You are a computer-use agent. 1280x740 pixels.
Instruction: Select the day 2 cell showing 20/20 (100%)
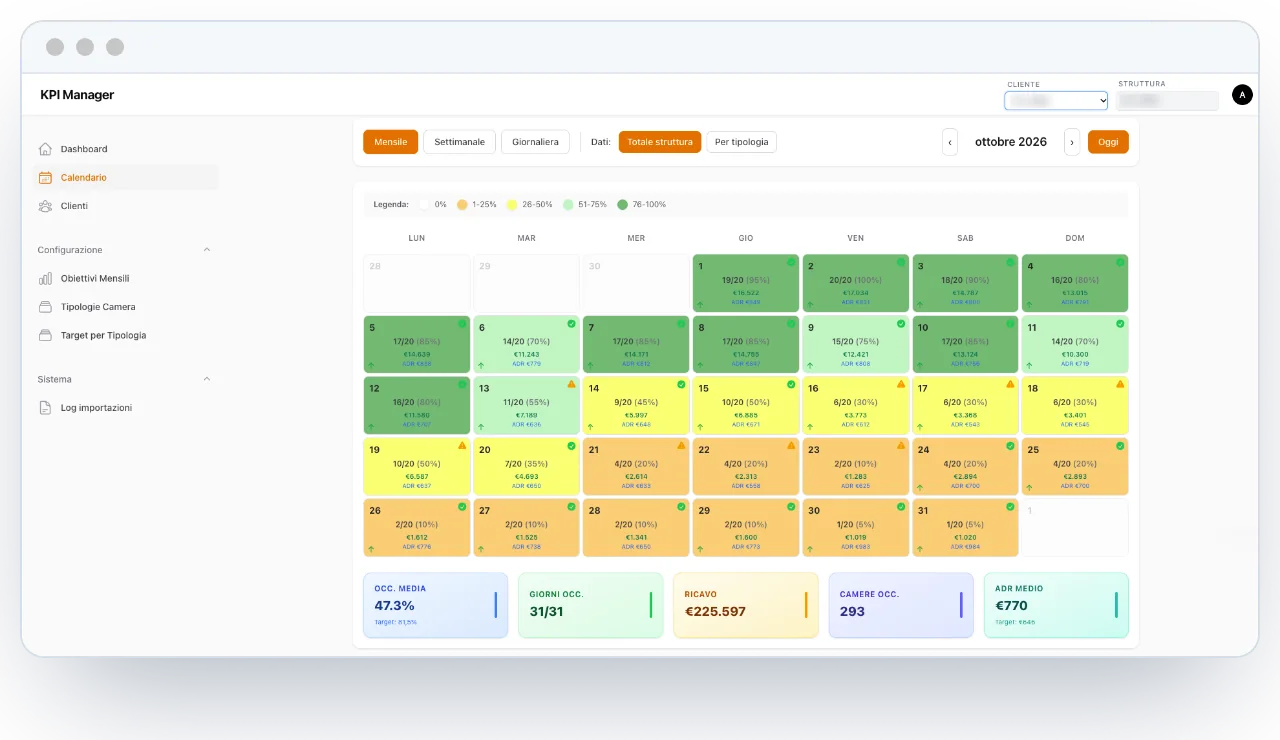[x=856, y=283]
